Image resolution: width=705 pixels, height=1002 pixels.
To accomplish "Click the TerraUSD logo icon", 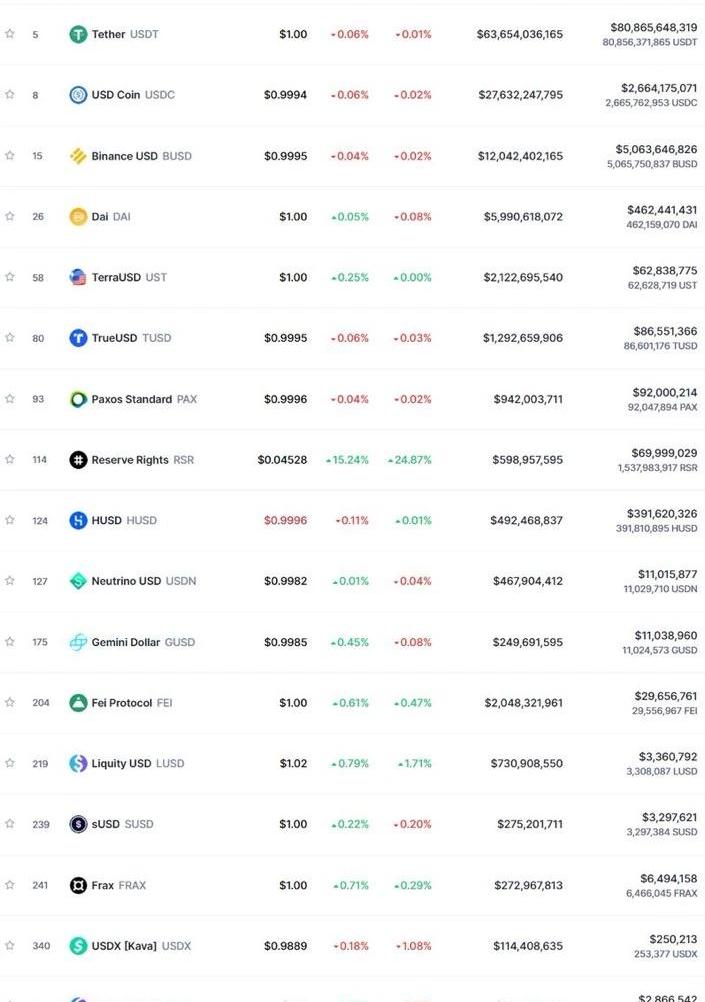I will point(78,277).
